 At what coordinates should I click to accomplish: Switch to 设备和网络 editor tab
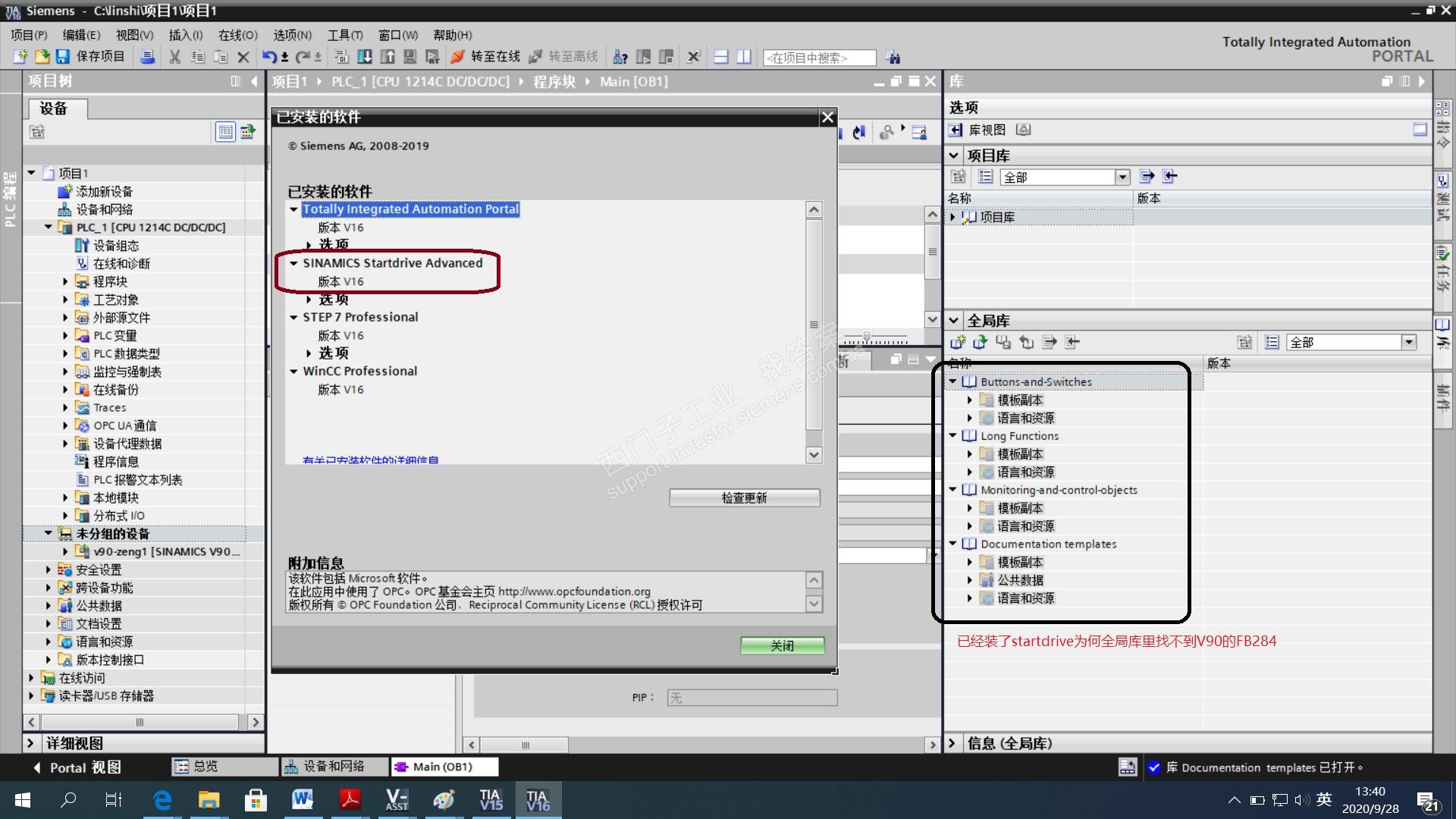[334, 767]
